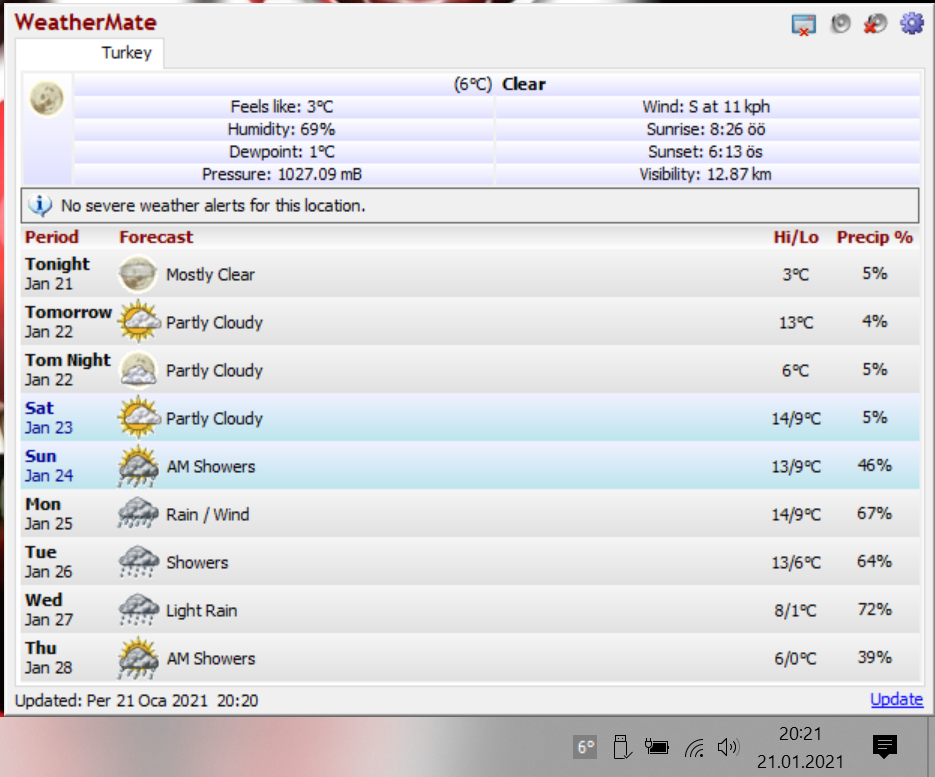Image resolution: width=935 pixels, height=777 pixels.
Task: Click the 'Visibility: 12.87 km' reading
Action: pos(705,174)
